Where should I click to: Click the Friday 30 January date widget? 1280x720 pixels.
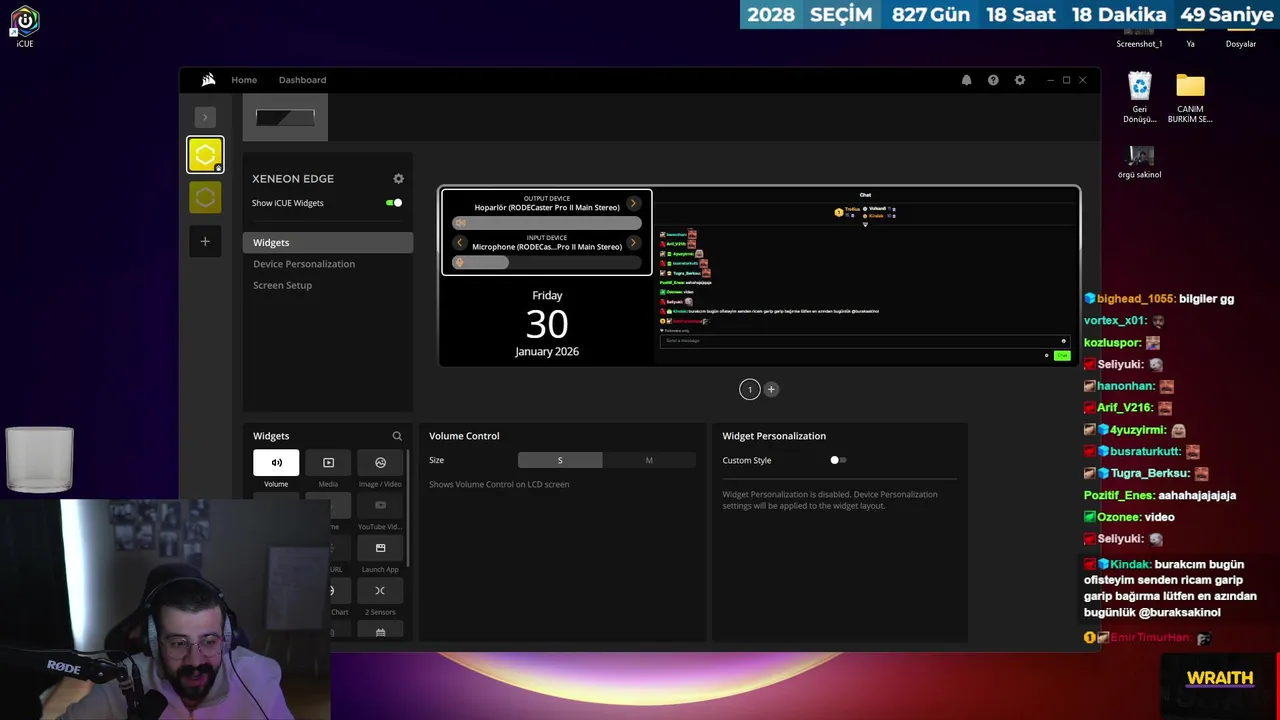547,323
